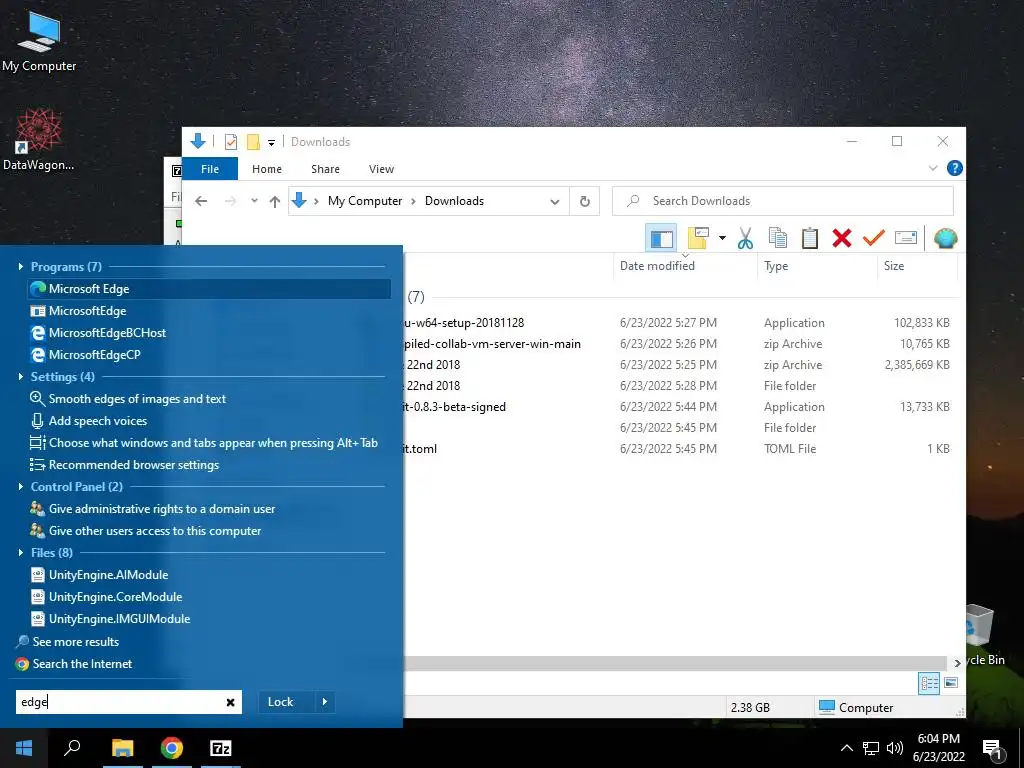Open the recent locations dropdown arrow
The height and width of the screenshot is (768, 1024).
click(x=254, y=201)
